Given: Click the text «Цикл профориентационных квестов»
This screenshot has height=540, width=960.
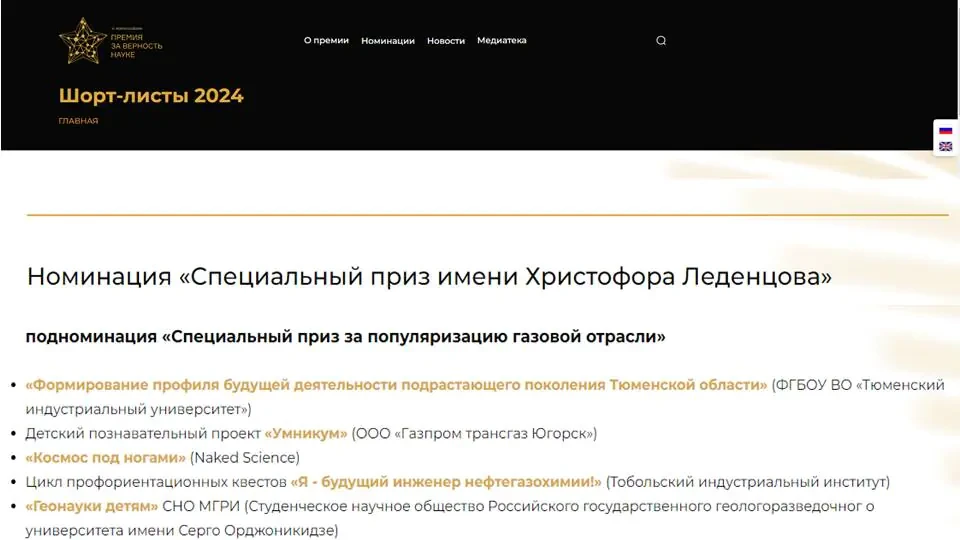Looking at the screenshot, I should (156, 482).
